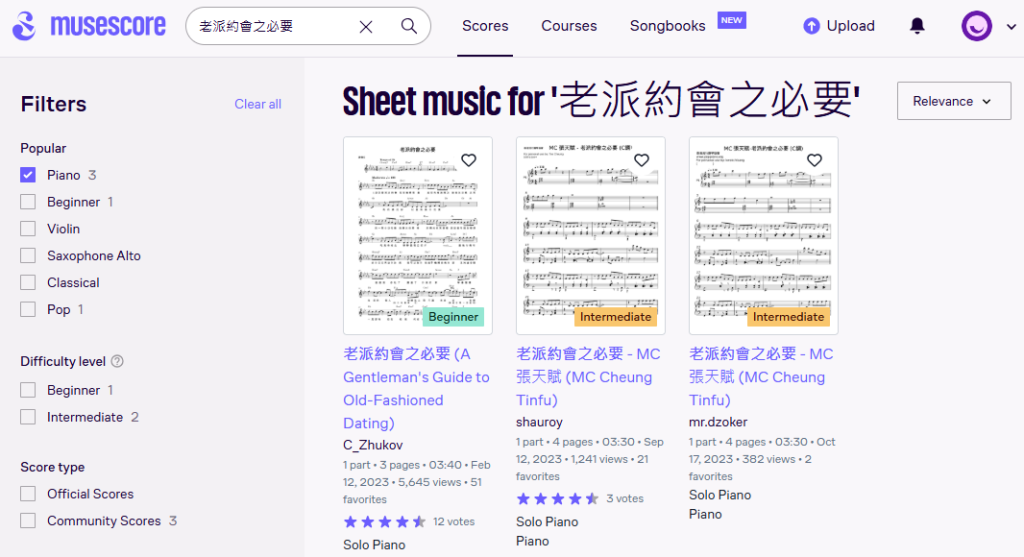Screen dimensions: 1024x557
Task: Click the green Beginner badge
Action: pos(453,317)
